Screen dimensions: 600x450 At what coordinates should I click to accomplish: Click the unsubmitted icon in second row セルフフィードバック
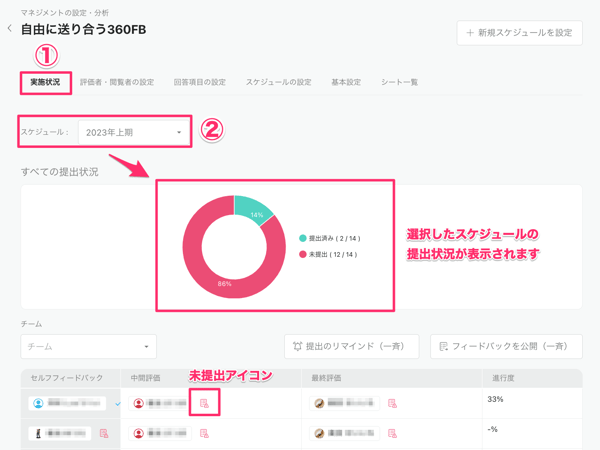[104, 434]
